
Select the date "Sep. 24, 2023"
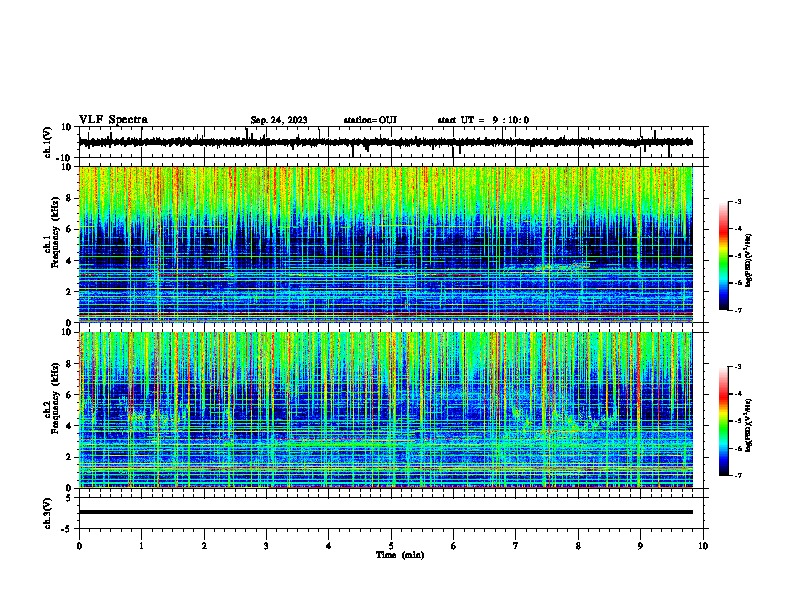pos(279,120)
